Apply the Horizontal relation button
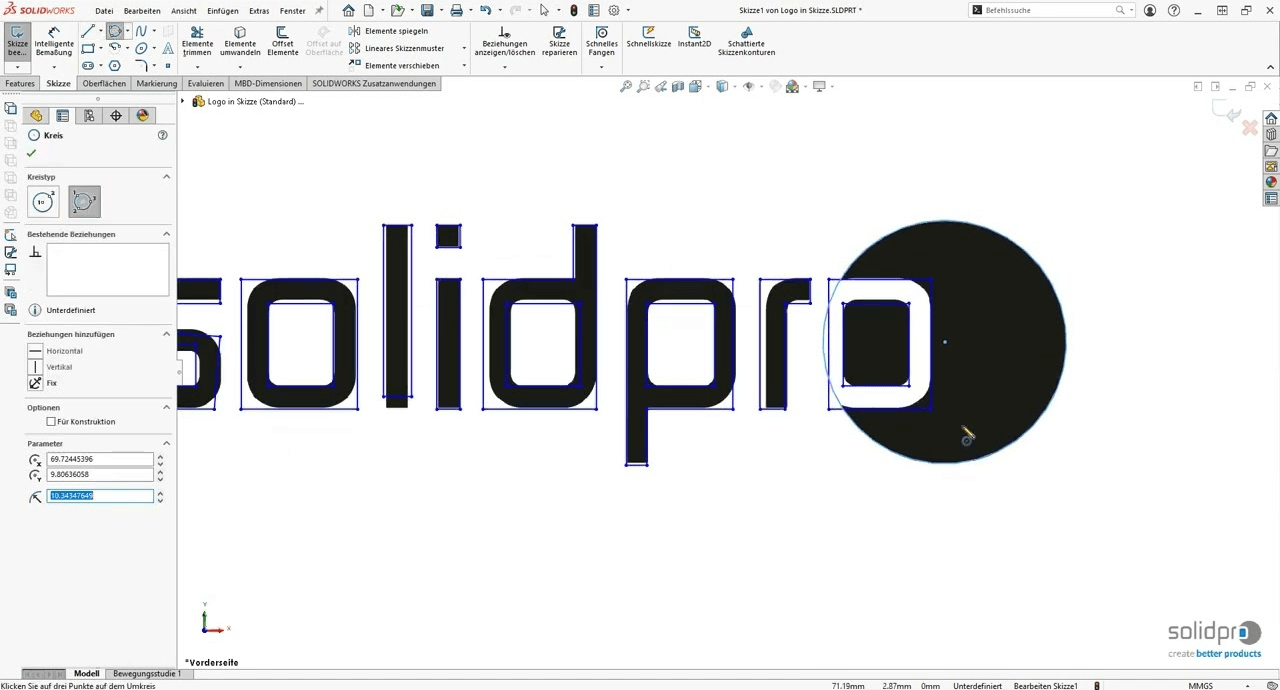1280x690 pixels. point(35,351)
